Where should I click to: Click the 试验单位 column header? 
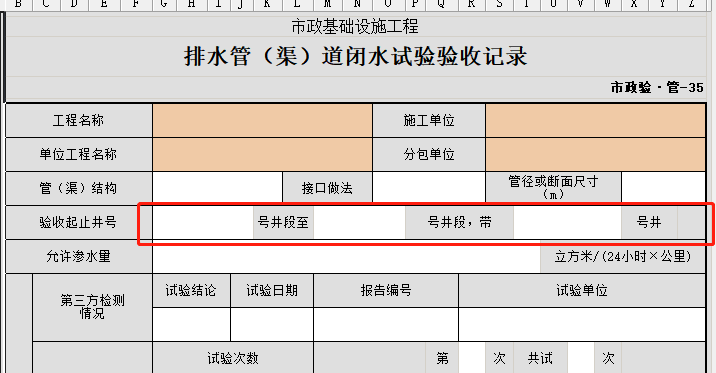pos(582,290)
